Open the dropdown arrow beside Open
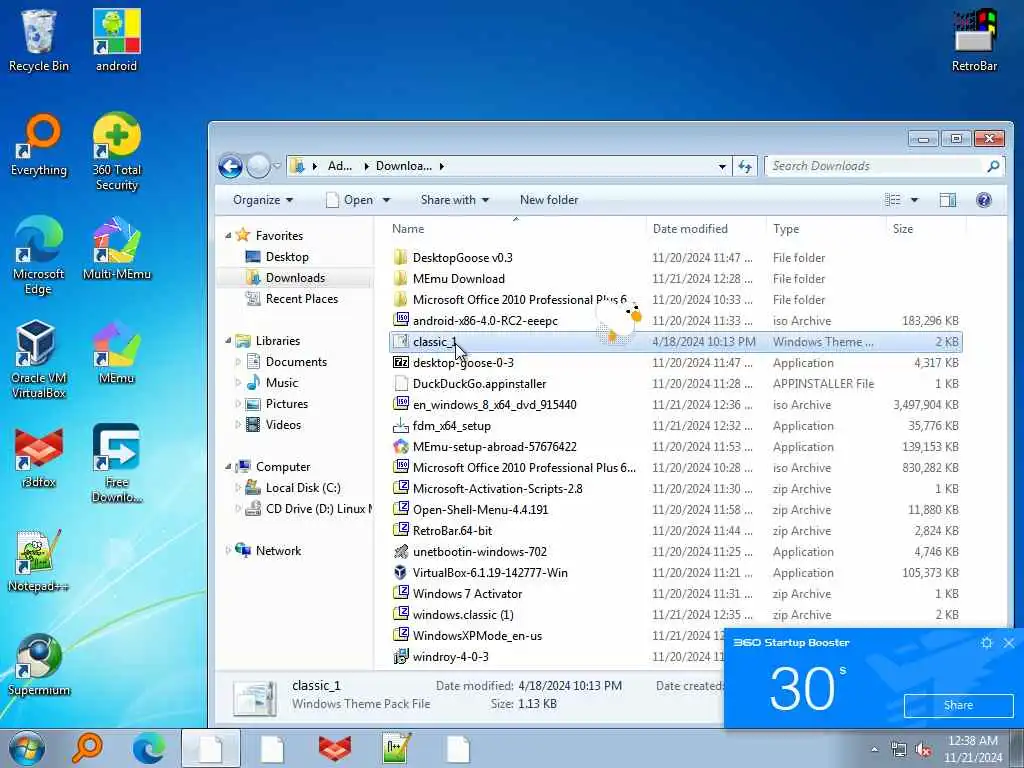This screenshot has width=1024, height=768. point(386,200)
